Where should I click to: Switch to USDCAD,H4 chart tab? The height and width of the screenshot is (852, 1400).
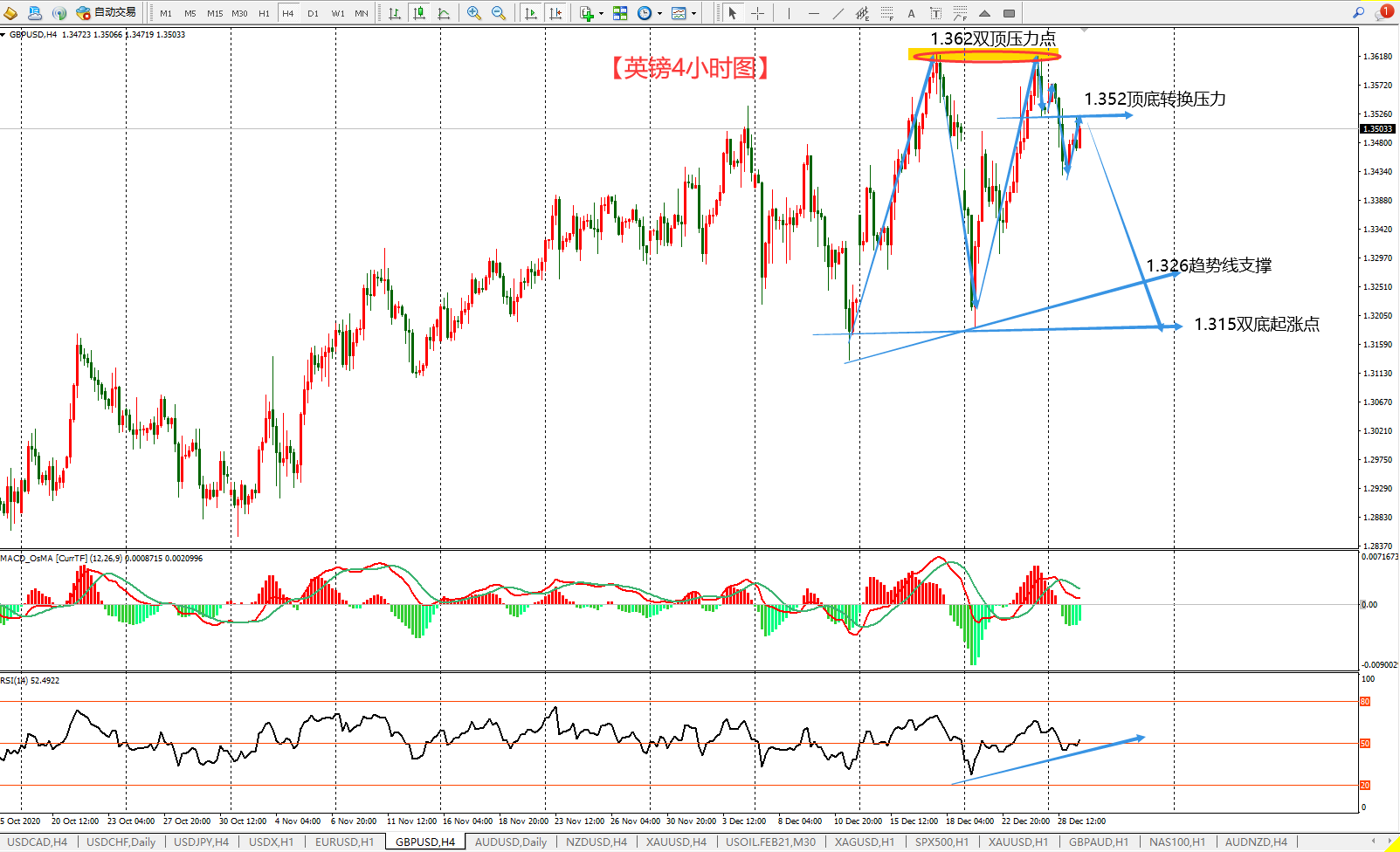[37, 842]
